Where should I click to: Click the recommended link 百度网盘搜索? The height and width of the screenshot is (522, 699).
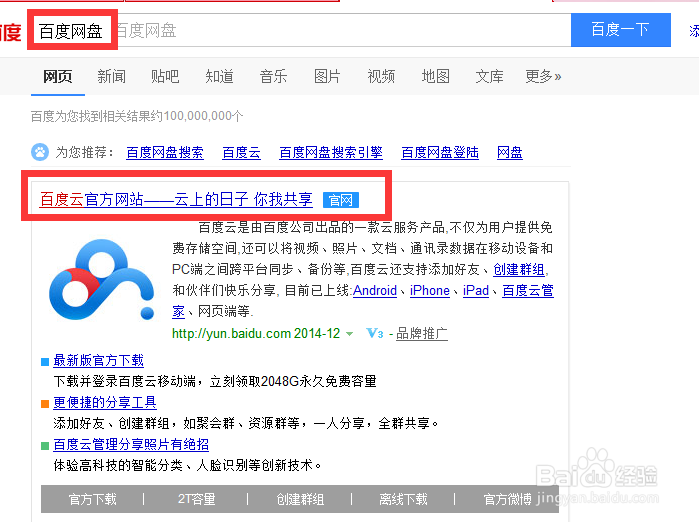click(x=165, y=152)
